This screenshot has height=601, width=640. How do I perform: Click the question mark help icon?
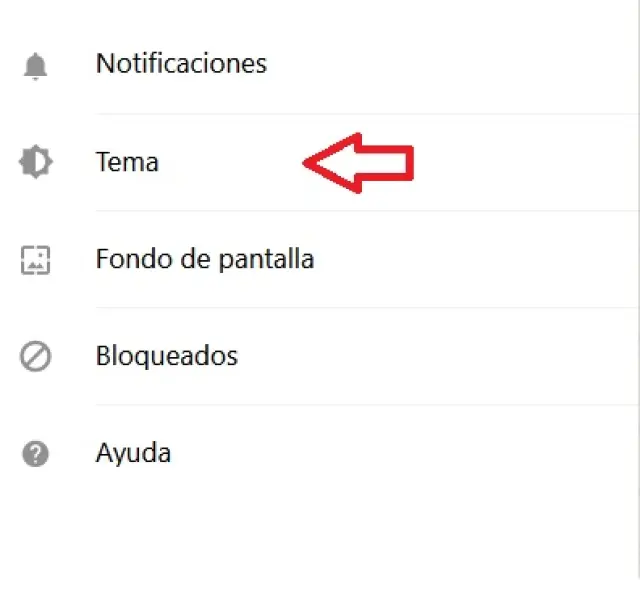point(36,454)
